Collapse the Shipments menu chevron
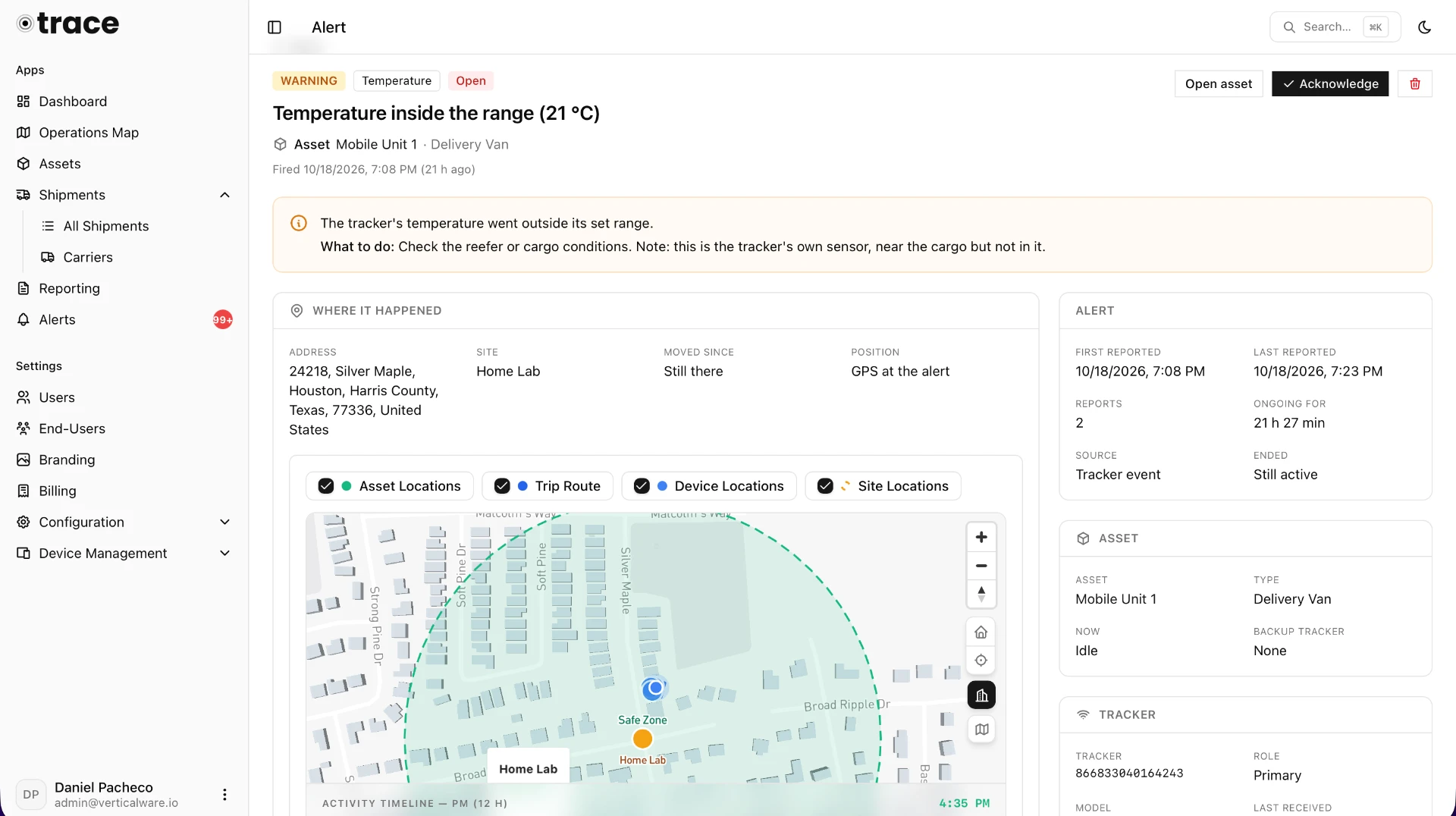Screen dimensions: 1456x816 click(224, 195)
